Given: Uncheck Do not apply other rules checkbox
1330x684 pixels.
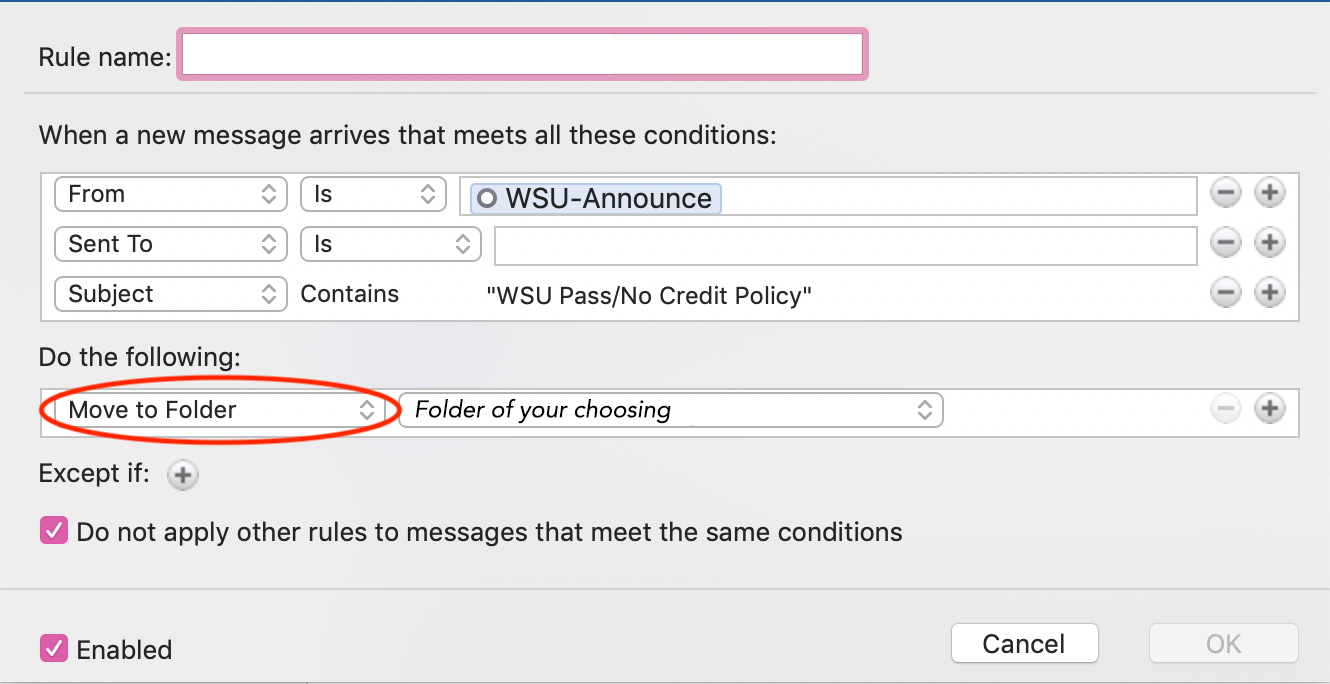Looking at the screenshot, I should (53, 531).
